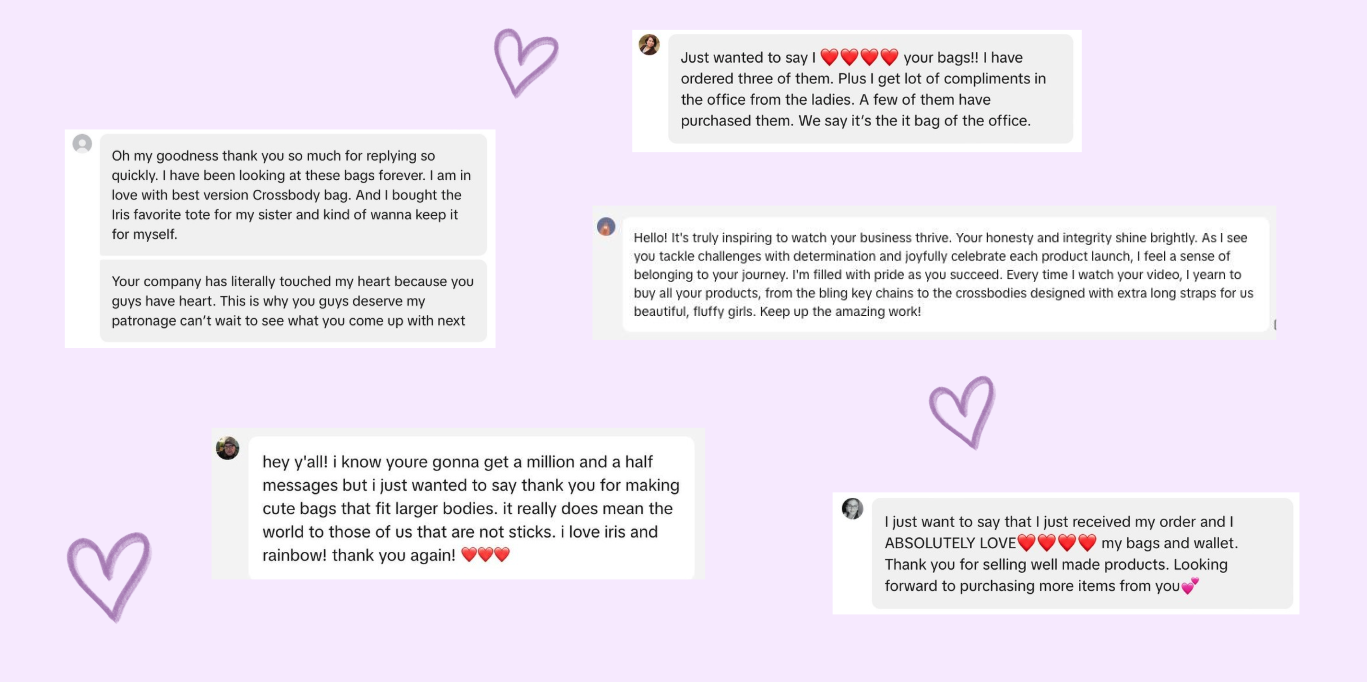Open the "hey y'all! i know youre" message
Image resolution: width=1367 pixels, height=682 pixels.
coord(471,507)
